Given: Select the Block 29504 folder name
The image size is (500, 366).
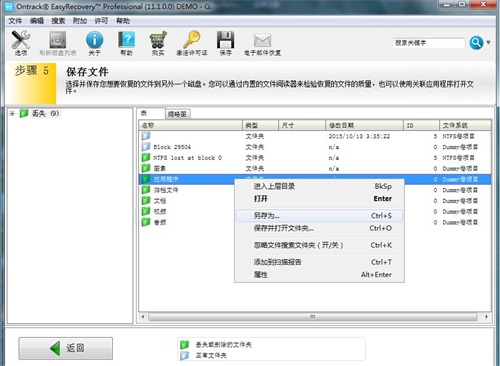Looking at the screenshot, I should 172,147.
